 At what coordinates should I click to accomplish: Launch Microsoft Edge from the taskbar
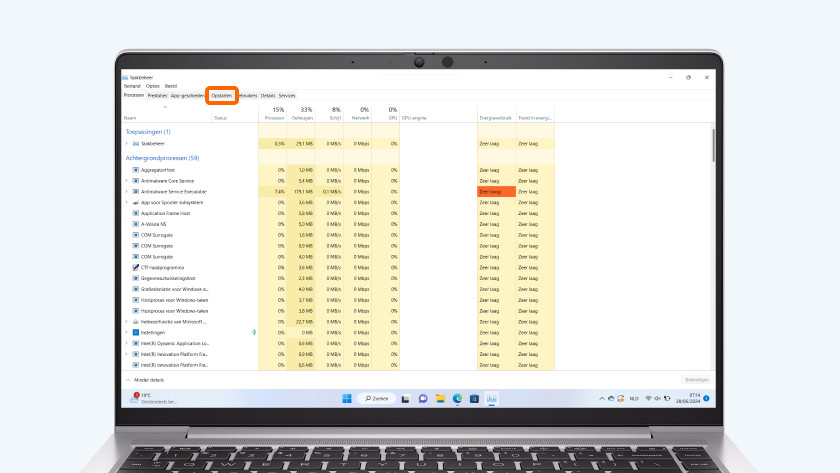coord(457,398)
